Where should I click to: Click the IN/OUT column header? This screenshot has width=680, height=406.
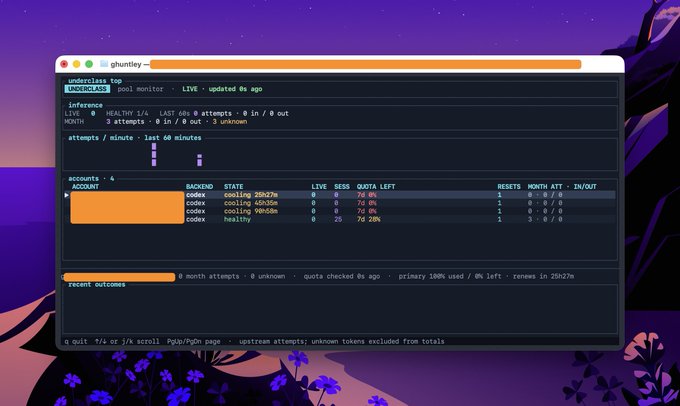(585, 187)
